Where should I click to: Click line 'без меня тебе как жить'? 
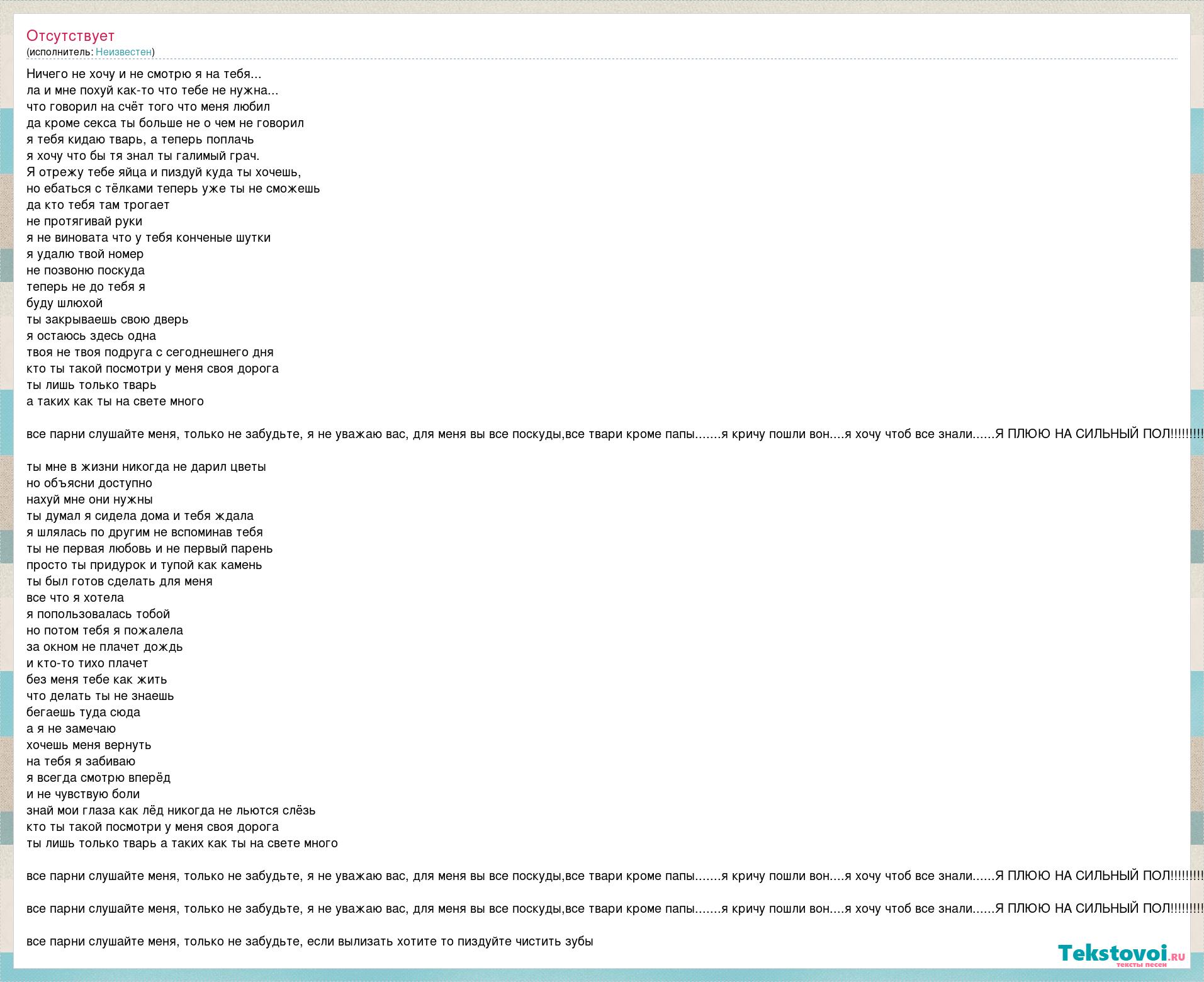pos(97,679)
